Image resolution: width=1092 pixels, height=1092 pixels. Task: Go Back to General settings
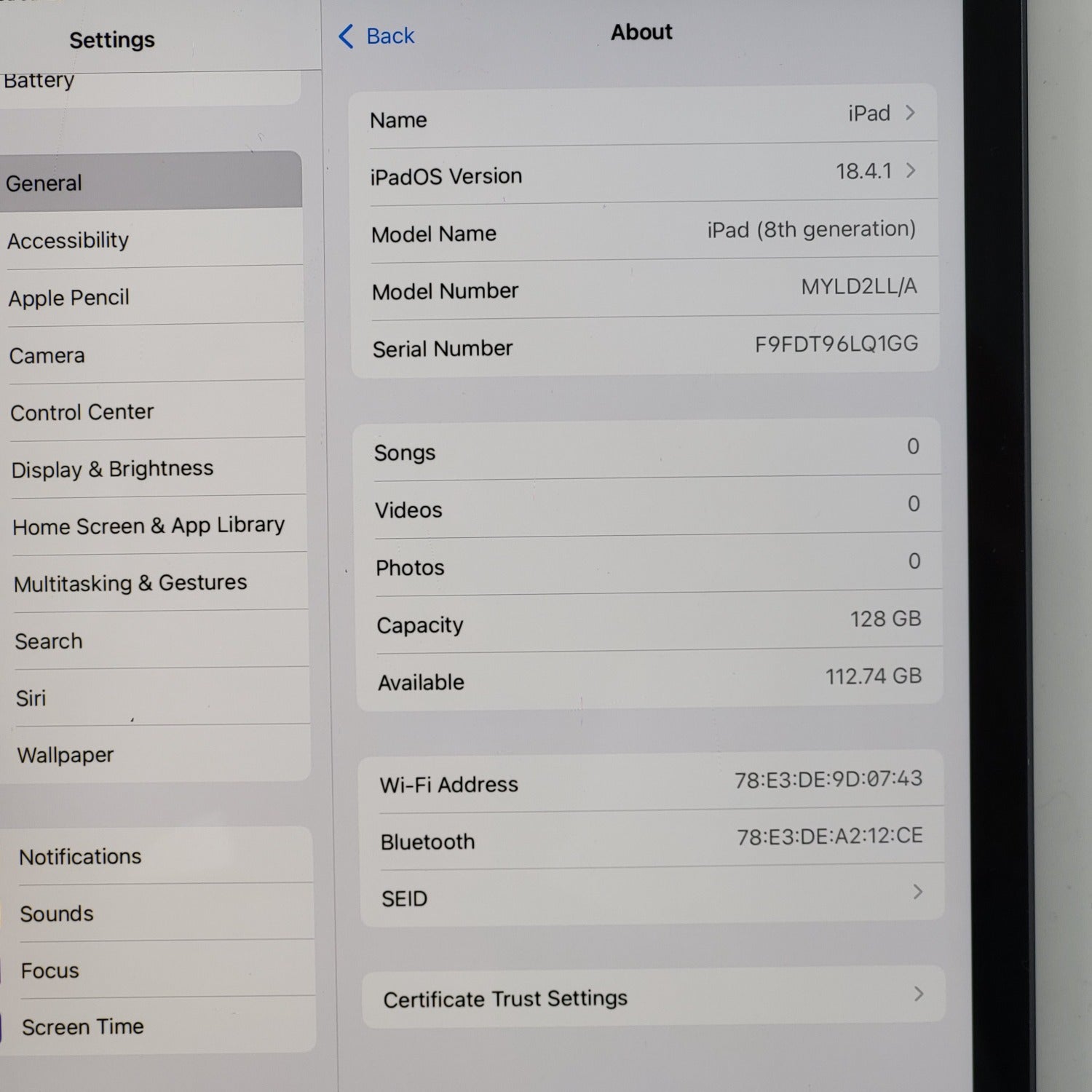pos(376,36)
